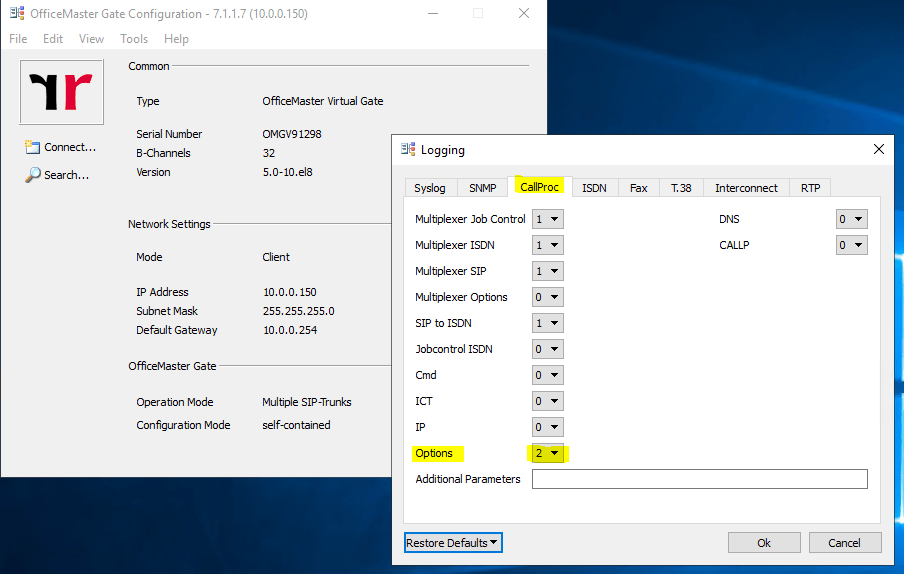Expand ICT level dropdown

(548, 401)
